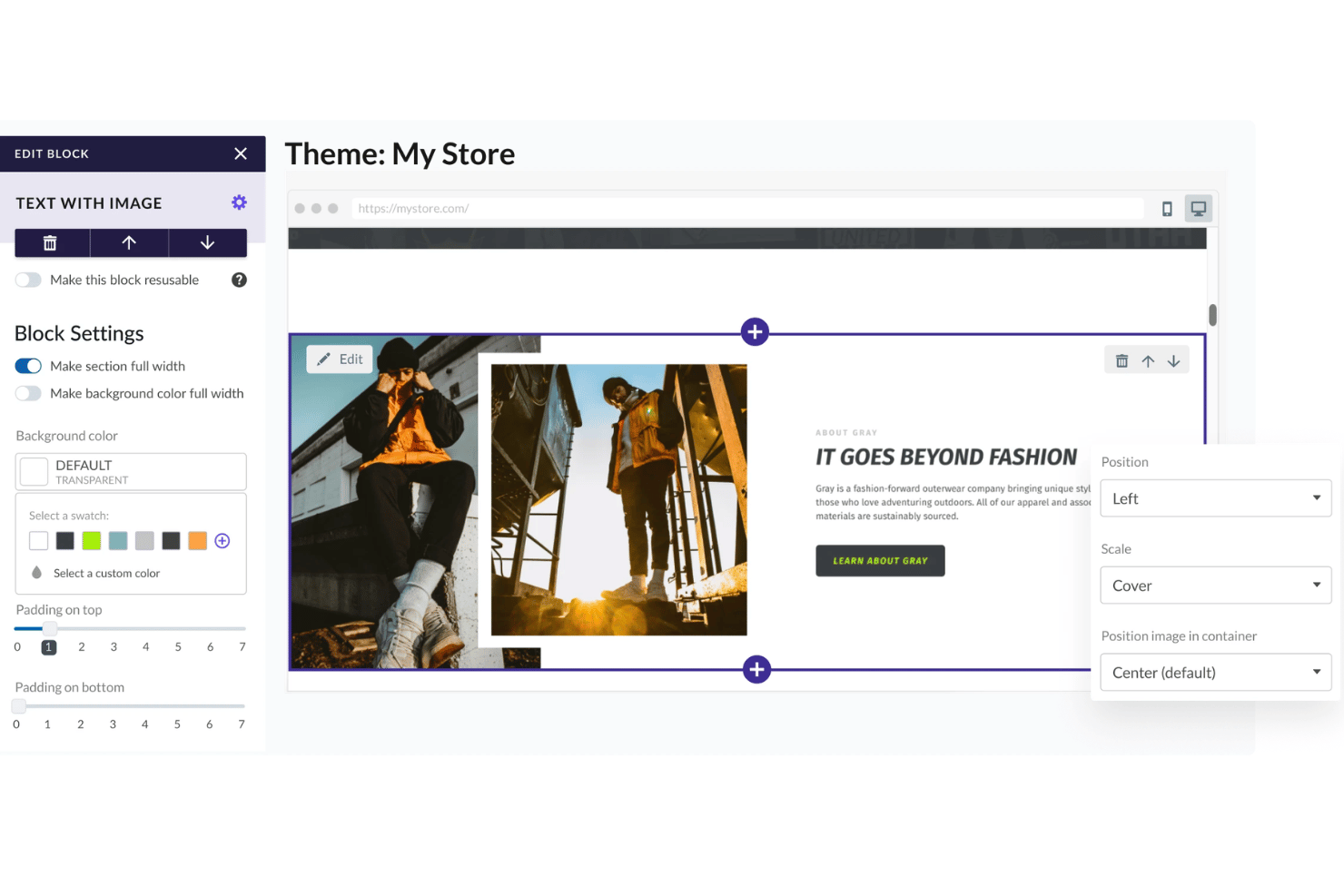
Task: Open help for reusable block option
Action: click(x=239, y=280)
